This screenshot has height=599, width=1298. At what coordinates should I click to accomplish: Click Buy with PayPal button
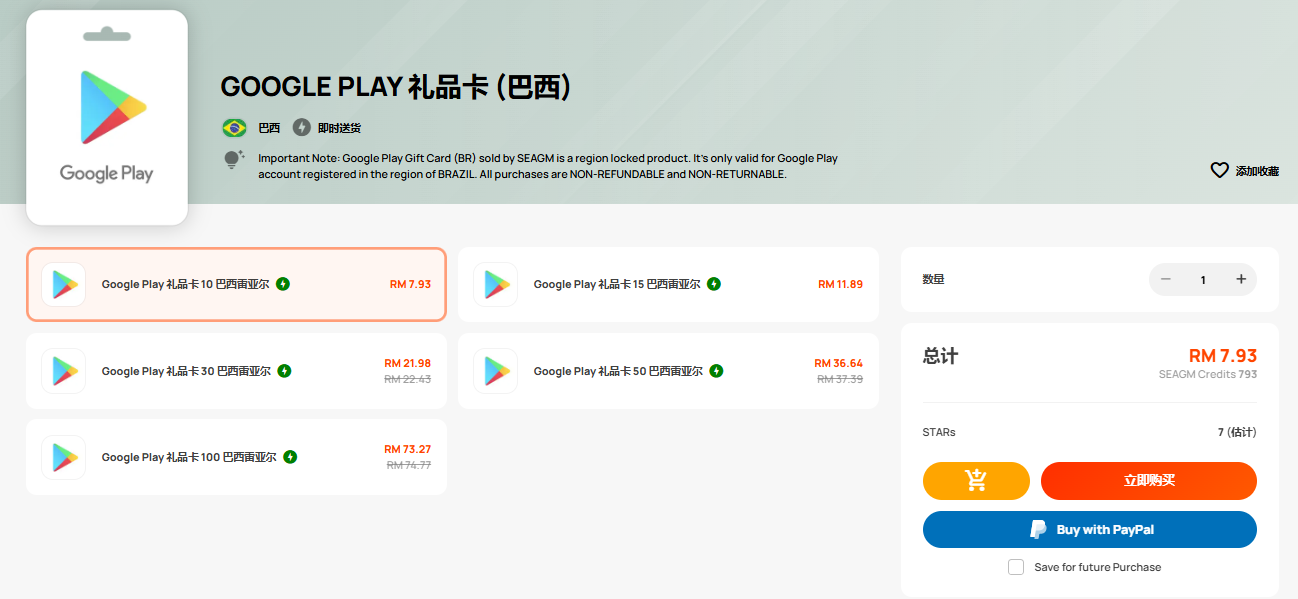pos(1090,530)
